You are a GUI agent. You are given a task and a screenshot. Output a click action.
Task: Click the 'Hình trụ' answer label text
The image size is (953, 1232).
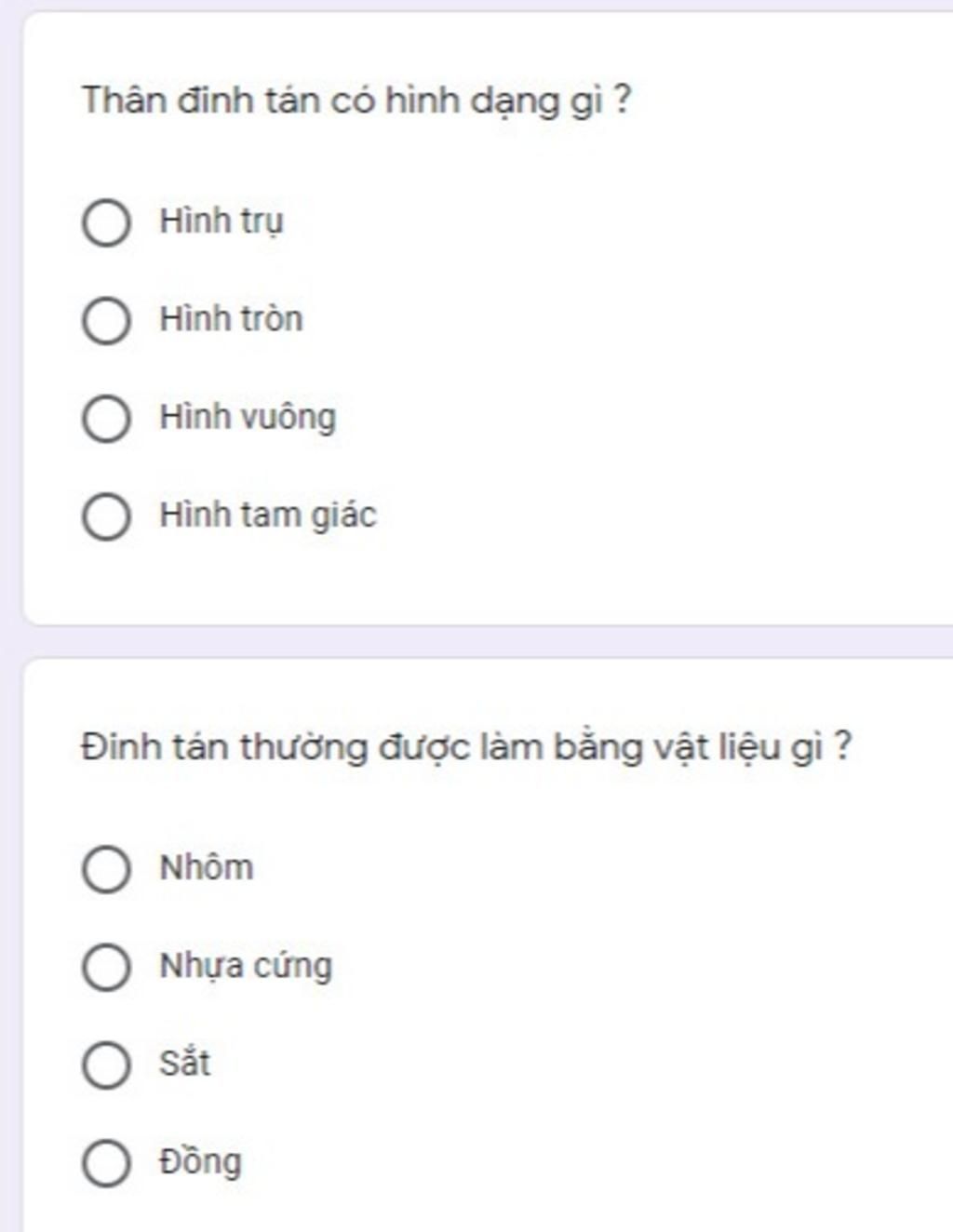(221, 221)
